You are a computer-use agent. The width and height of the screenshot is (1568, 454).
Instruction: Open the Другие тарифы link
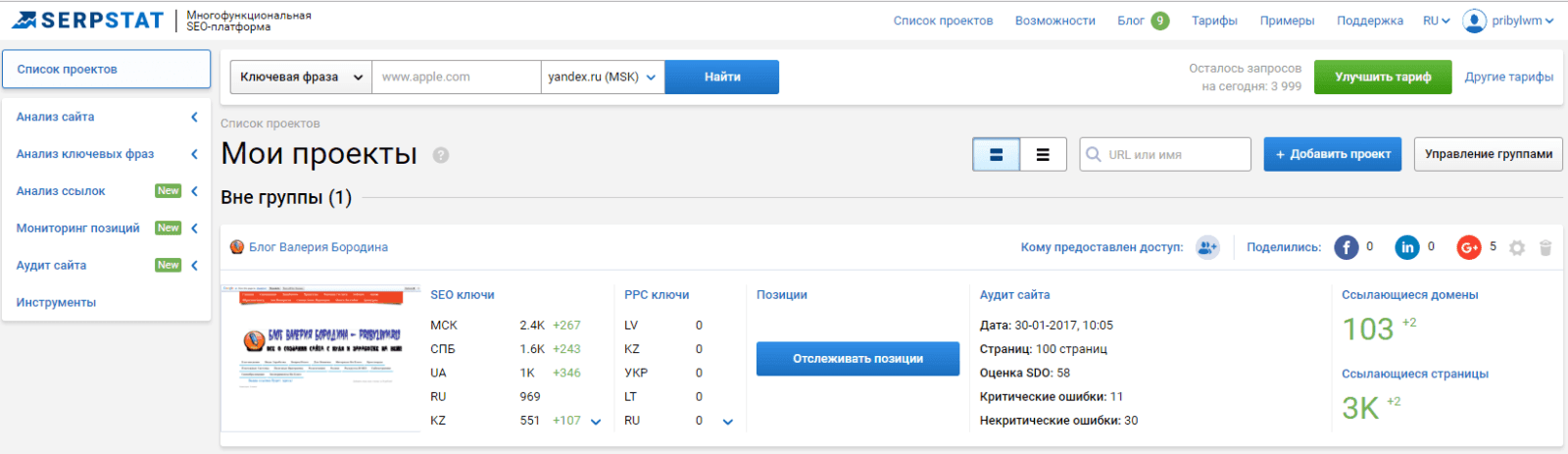1509,76
